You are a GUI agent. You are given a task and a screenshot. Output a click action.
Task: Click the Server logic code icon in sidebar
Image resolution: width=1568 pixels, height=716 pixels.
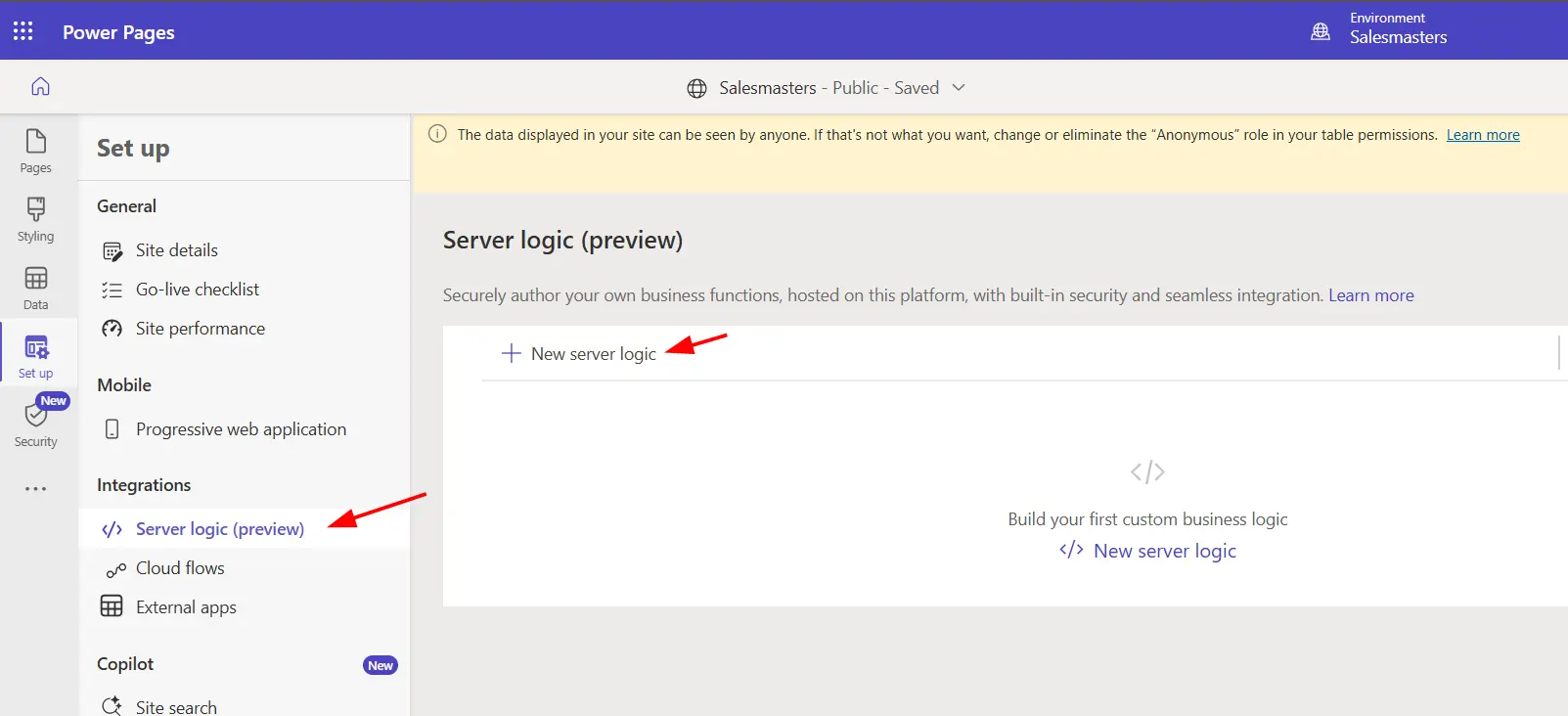[x=112, y=529]
